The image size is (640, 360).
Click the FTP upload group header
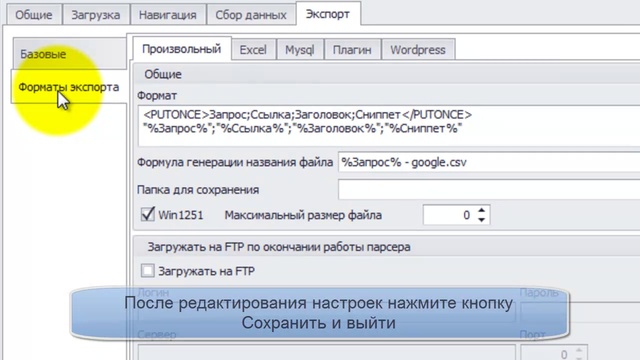(x=279, y=247)
